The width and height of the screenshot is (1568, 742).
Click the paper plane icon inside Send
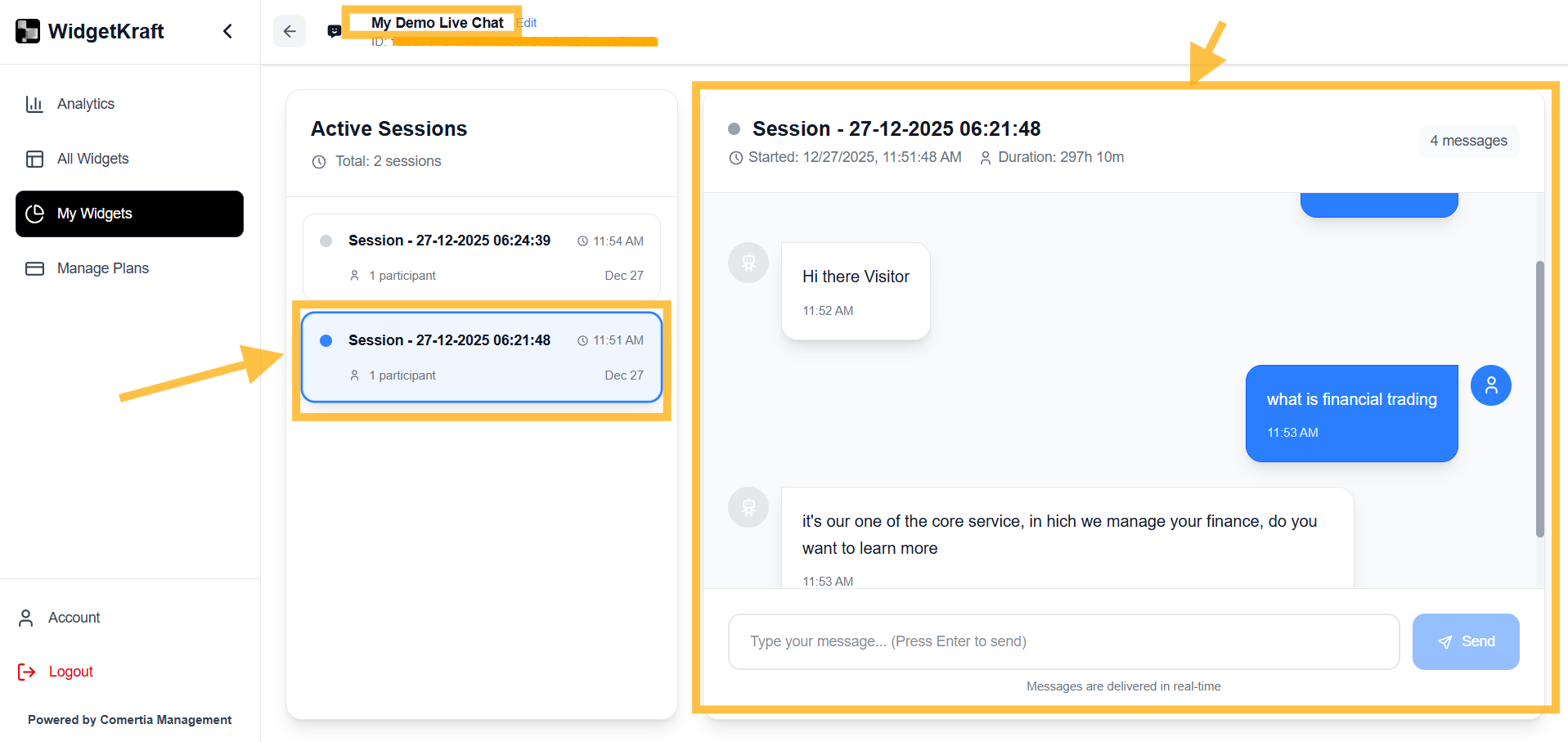point(1444,641)
